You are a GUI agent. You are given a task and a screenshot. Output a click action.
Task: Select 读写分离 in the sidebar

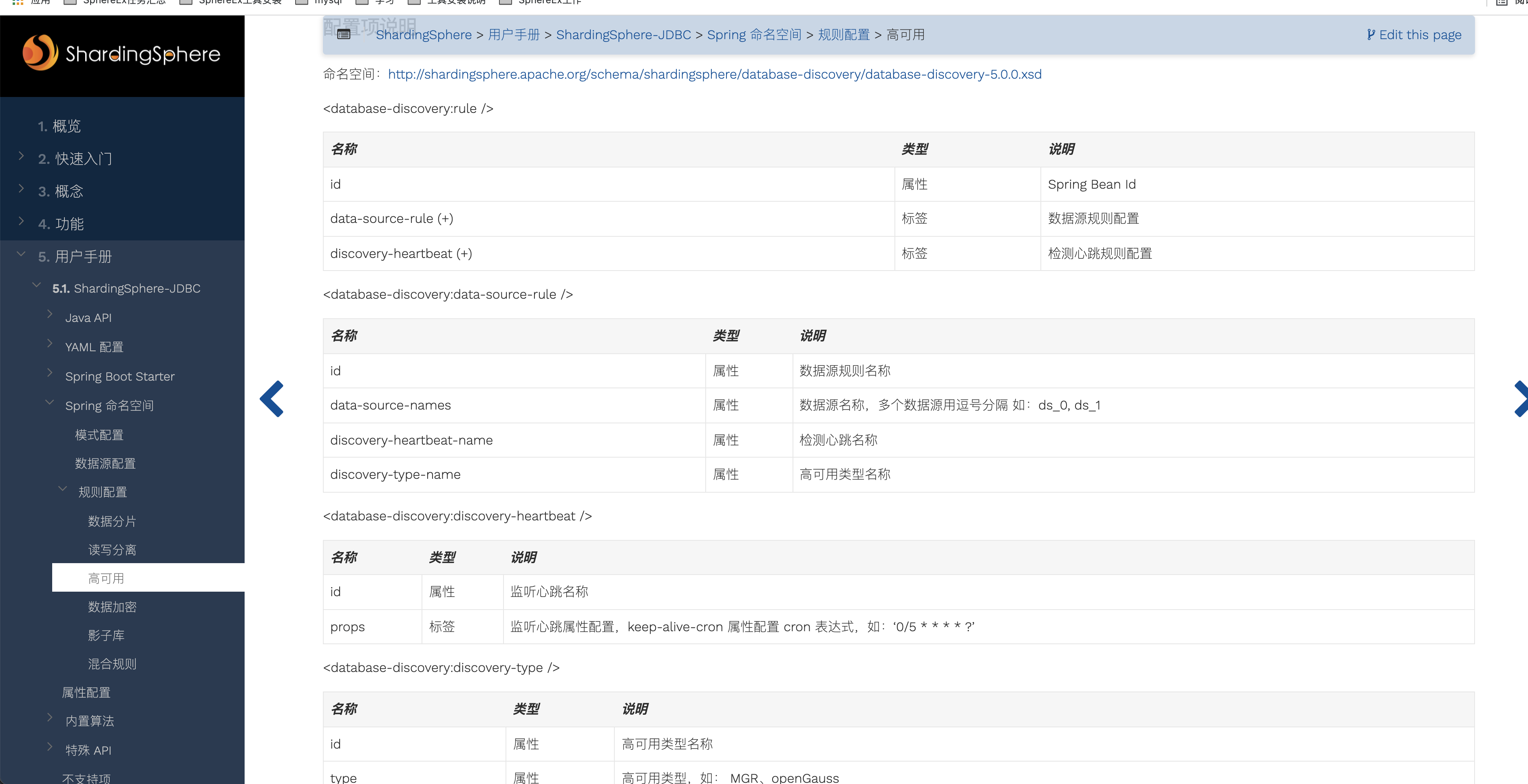(x=112, y=550)
